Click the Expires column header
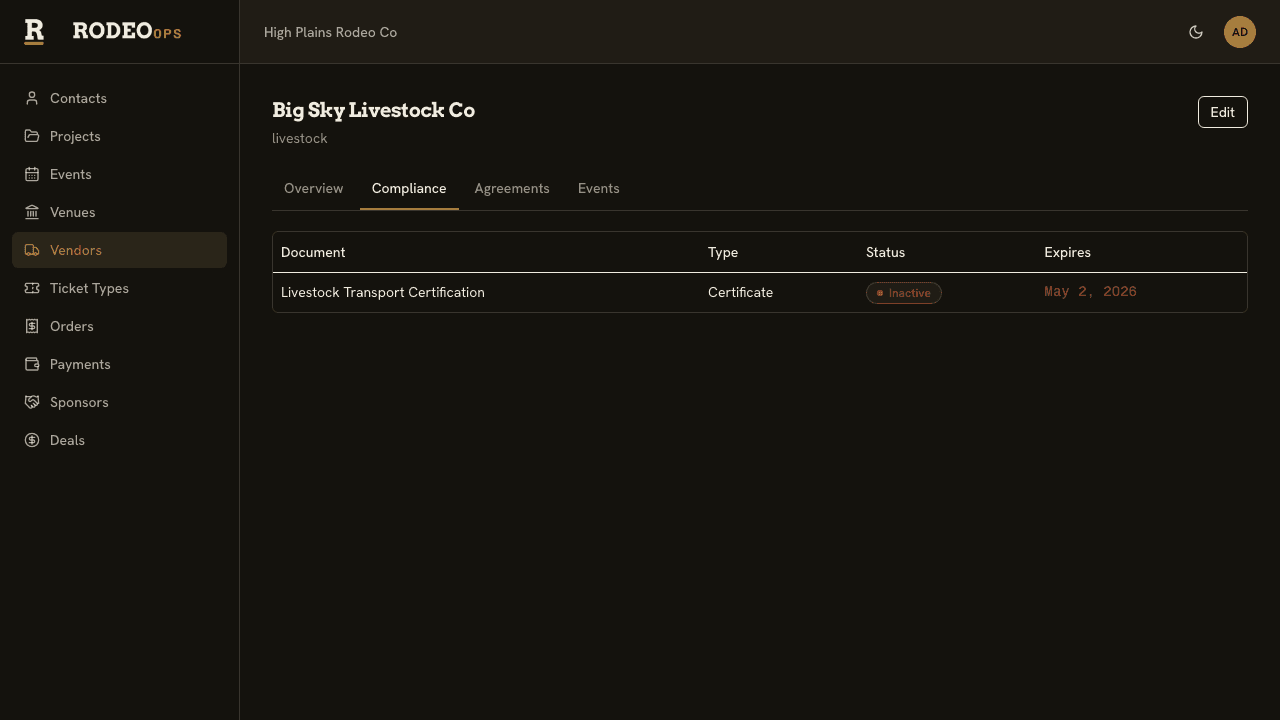Image resolution: width=1280 pixels, height=720 pixels. click(1067, 252)
